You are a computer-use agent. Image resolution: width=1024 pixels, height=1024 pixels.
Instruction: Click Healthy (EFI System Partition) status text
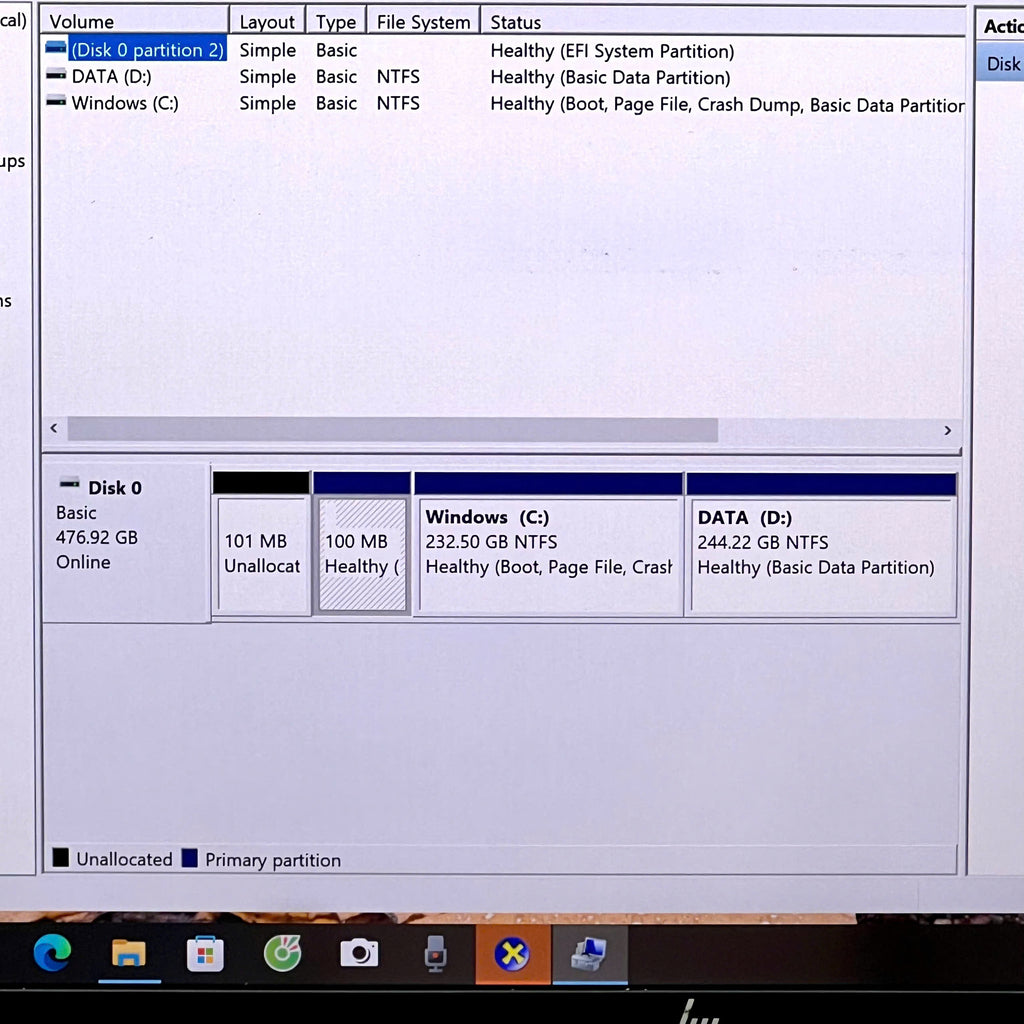[x=612, y=51]
